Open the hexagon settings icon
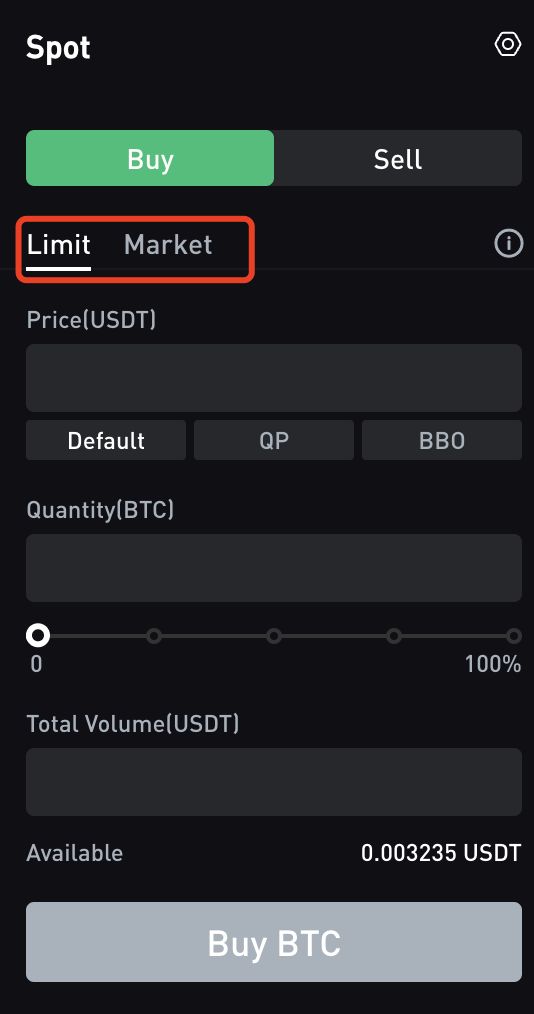The width and height of the screenshot is (534, 1014). pyautogui.click(x=507, y=44)
